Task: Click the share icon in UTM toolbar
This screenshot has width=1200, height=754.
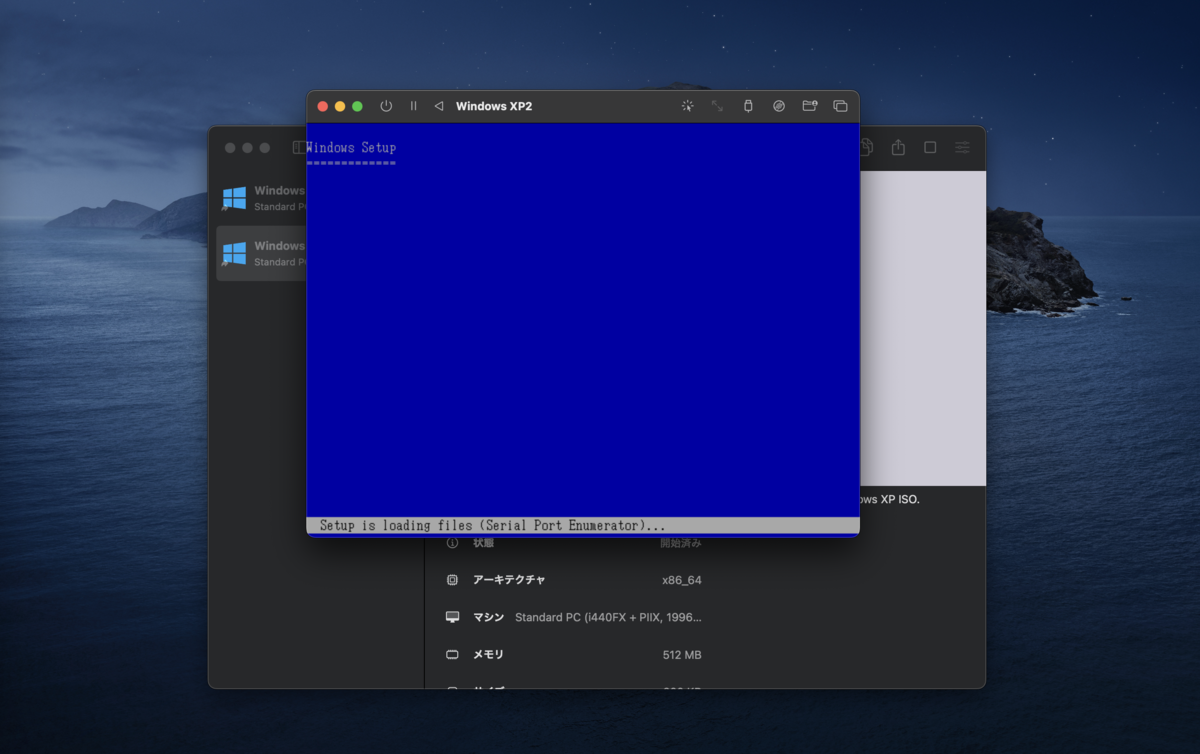Action: point(898,147)
